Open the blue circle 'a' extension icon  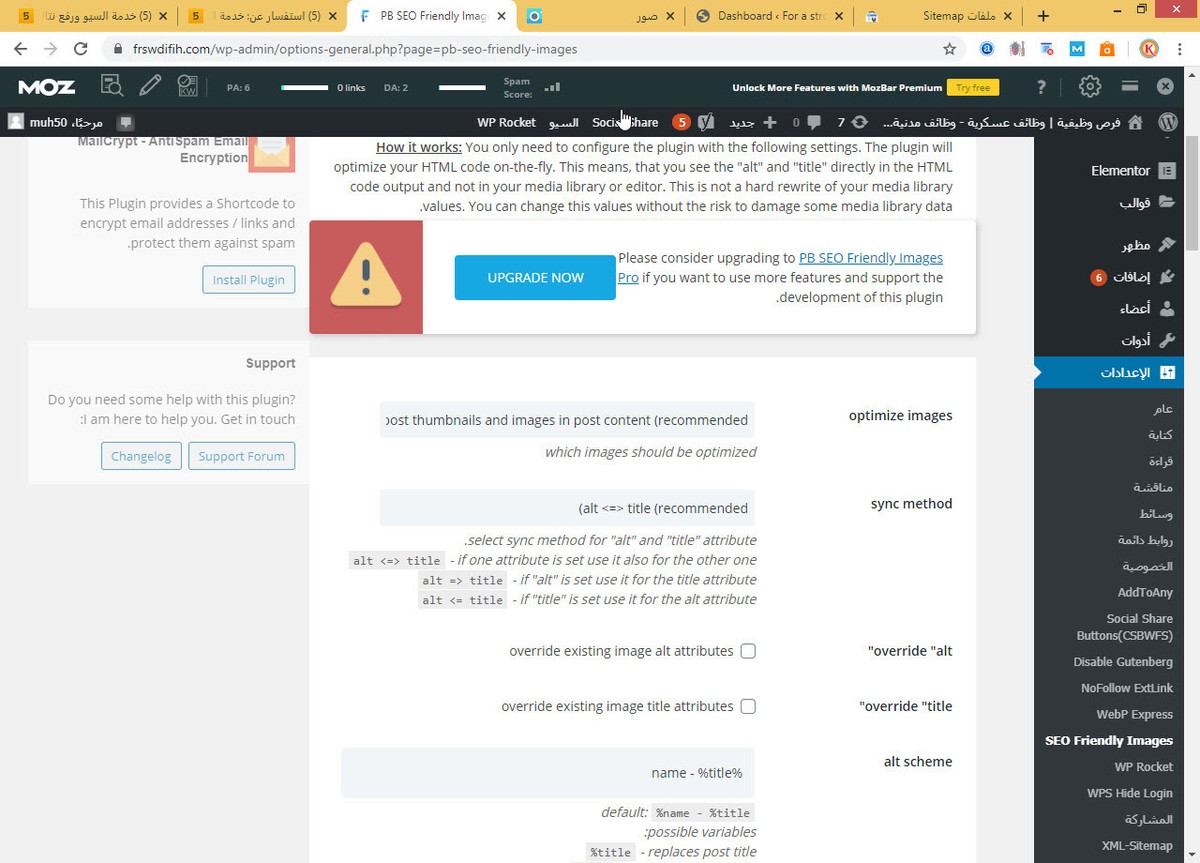[987, 48]
